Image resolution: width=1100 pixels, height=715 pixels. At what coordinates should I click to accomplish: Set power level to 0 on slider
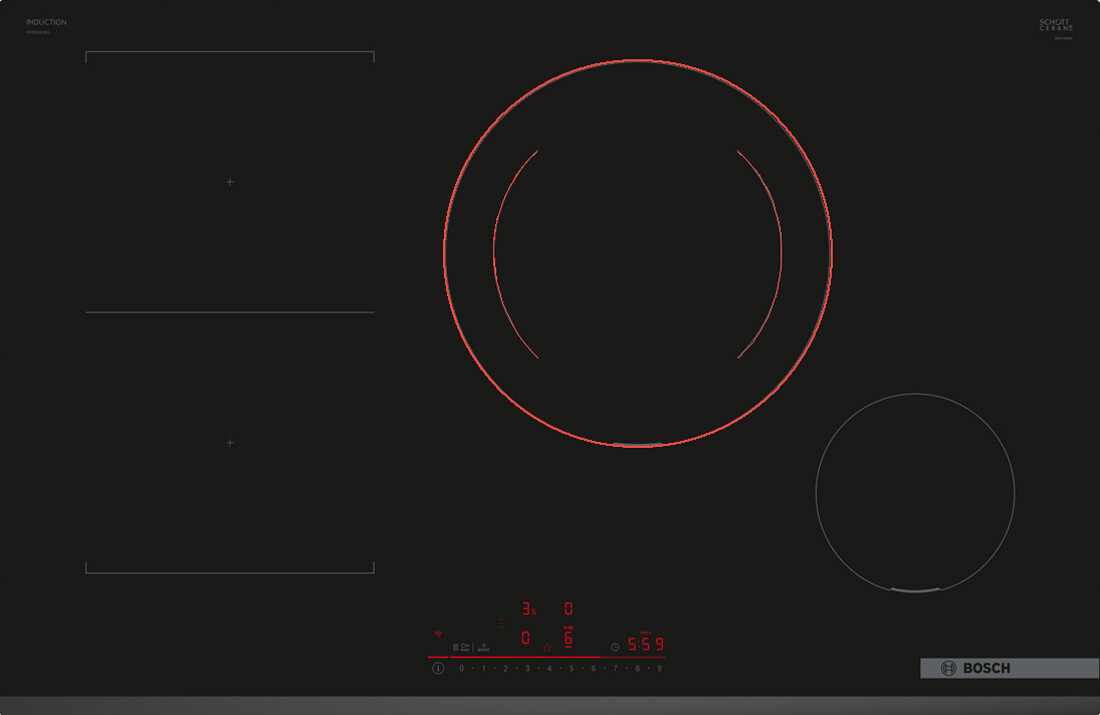tap(461, 668)
